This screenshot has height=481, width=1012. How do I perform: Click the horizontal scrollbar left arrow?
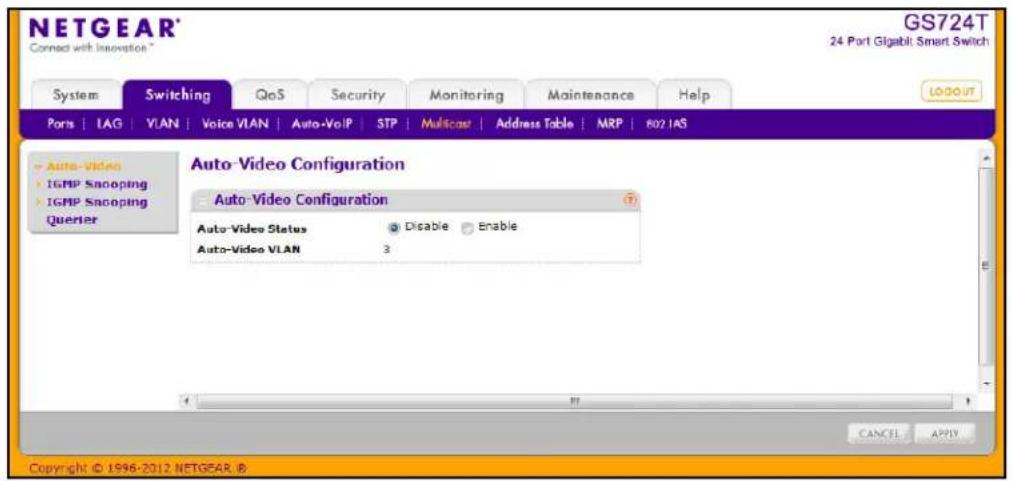pyautogui.click(x=186, y=400)
